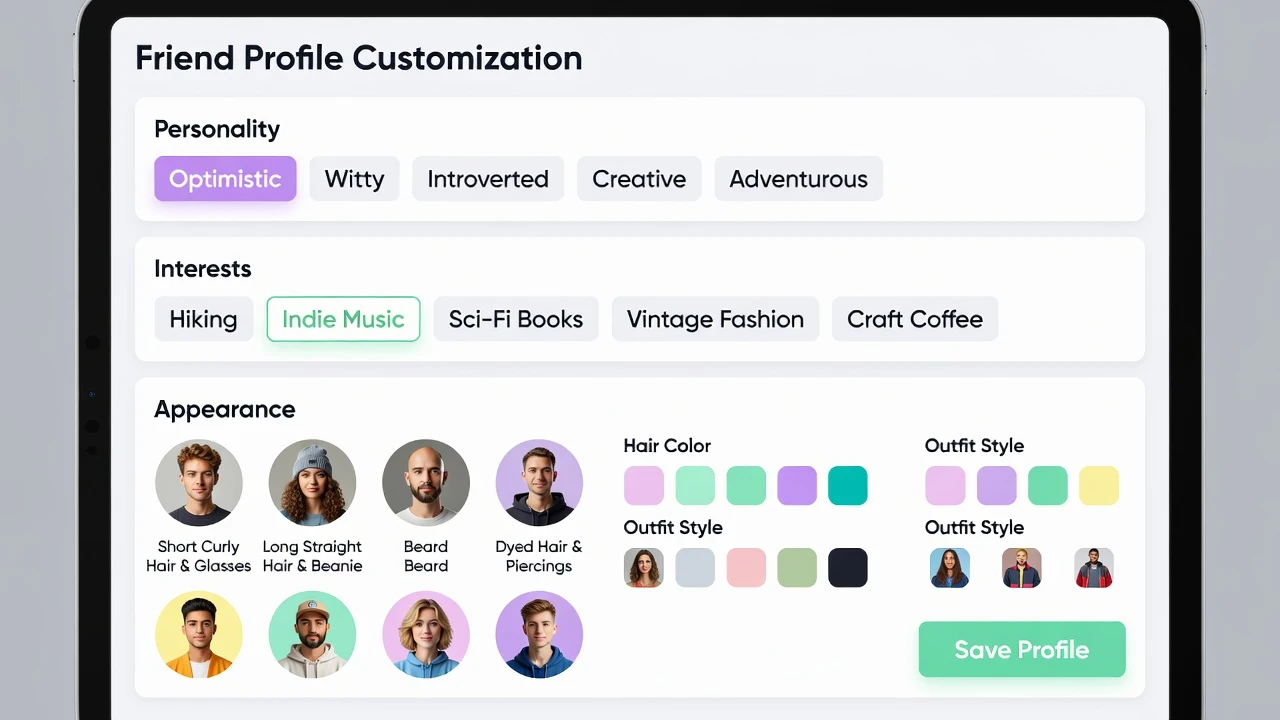This screenshot has width=1280, height=720.
Task: Select the Vintage Fashion interest chip
Action: (715, 319)
